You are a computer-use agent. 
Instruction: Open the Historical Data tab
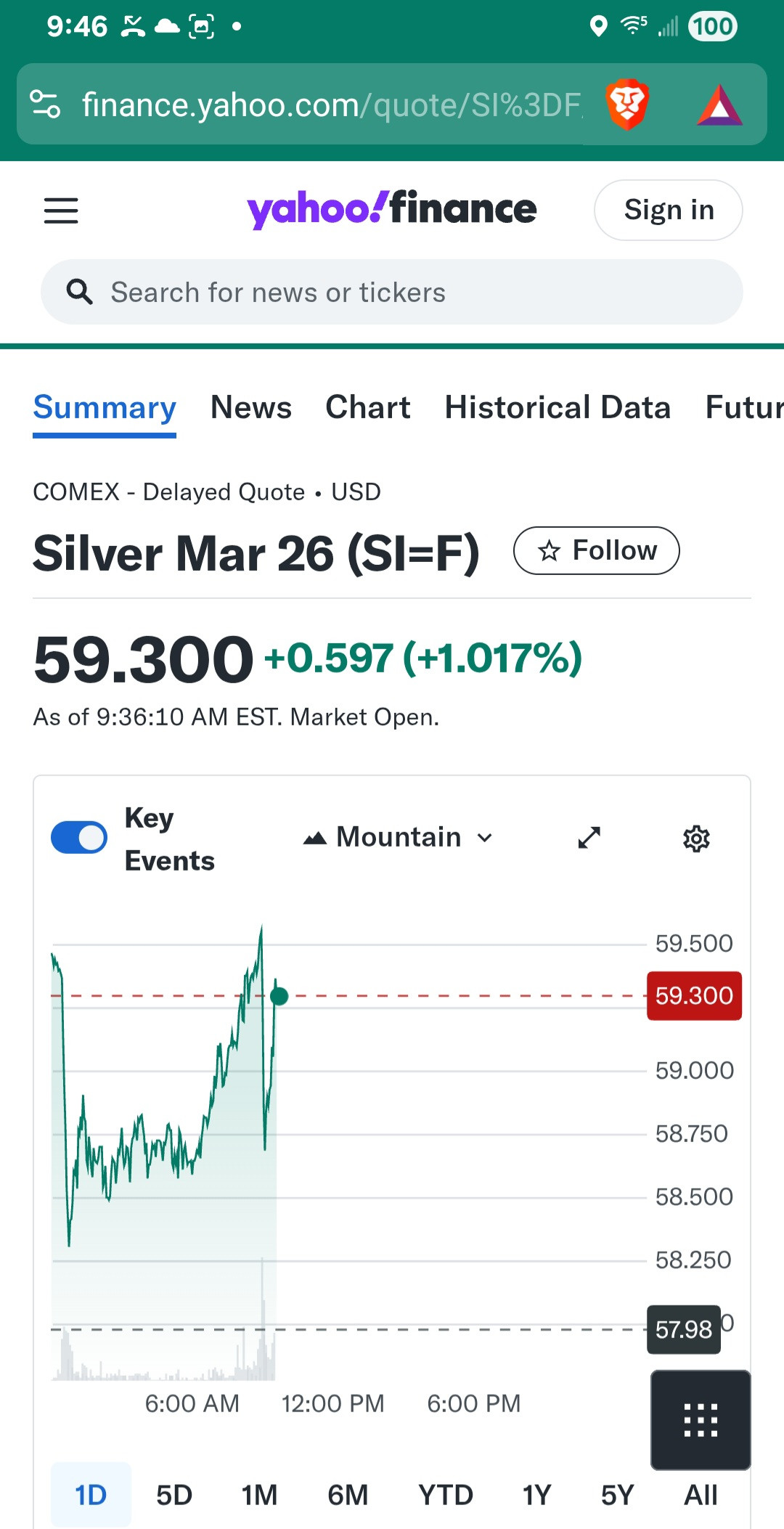(x=558, y=407)
